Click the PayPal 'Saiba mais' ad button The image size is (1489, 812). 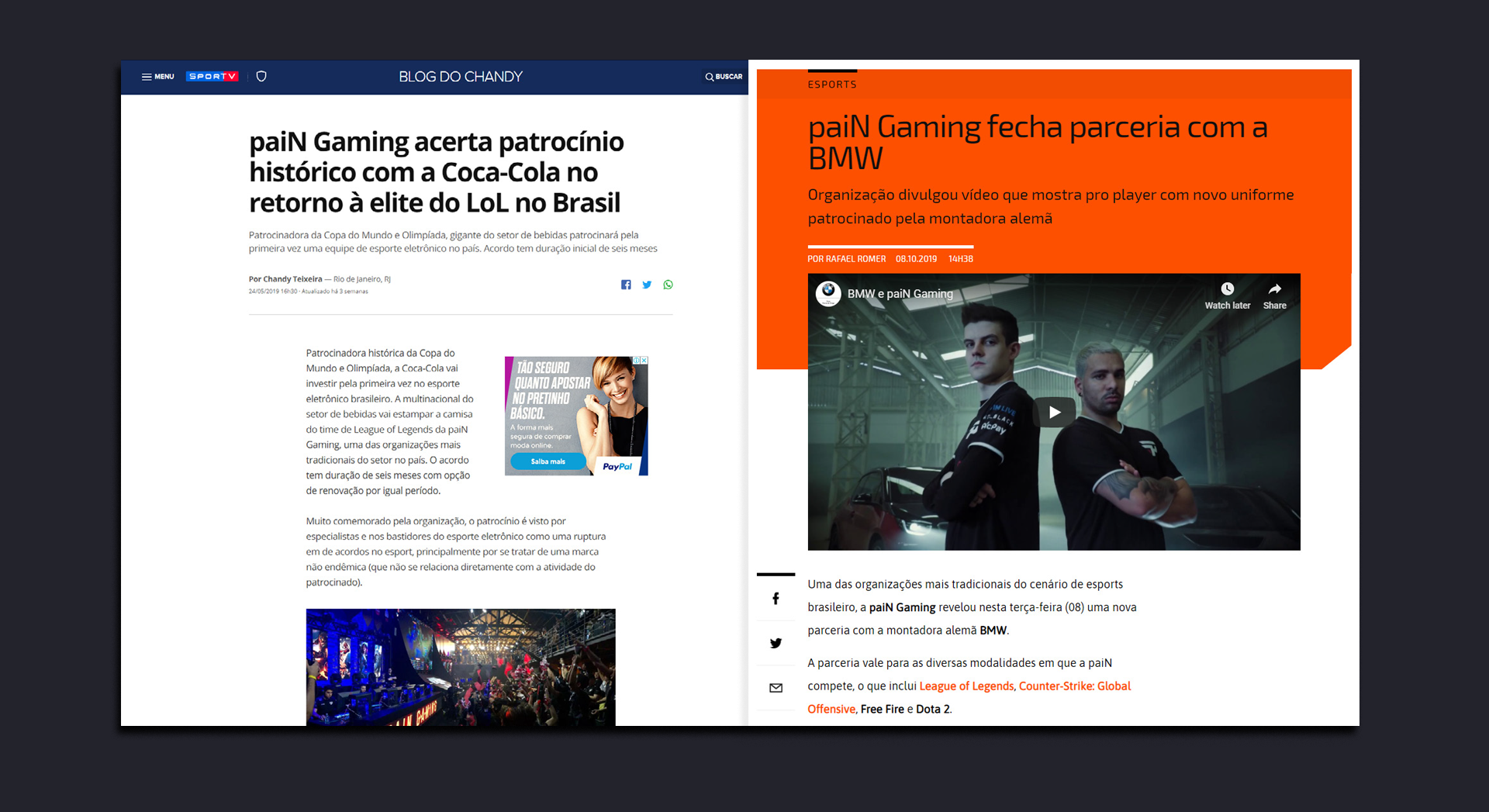click(x=548, y=461)
